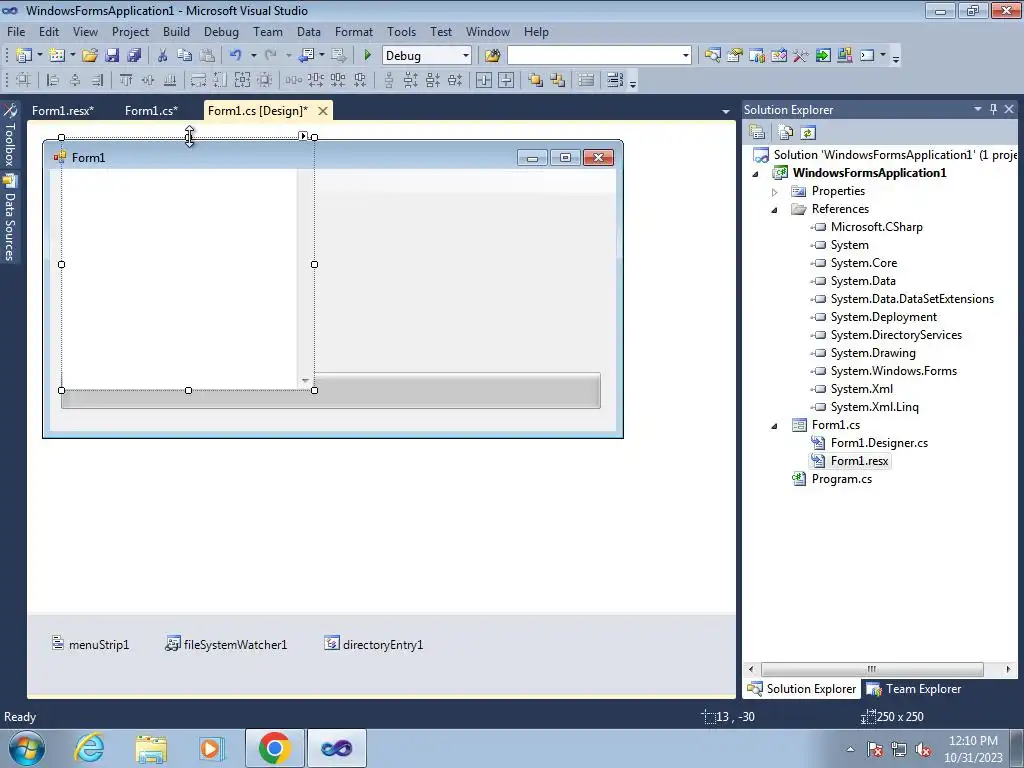Click the Align Tops layout icon
The width and height of the screenshot is (1024, 768).
[125, 80]
